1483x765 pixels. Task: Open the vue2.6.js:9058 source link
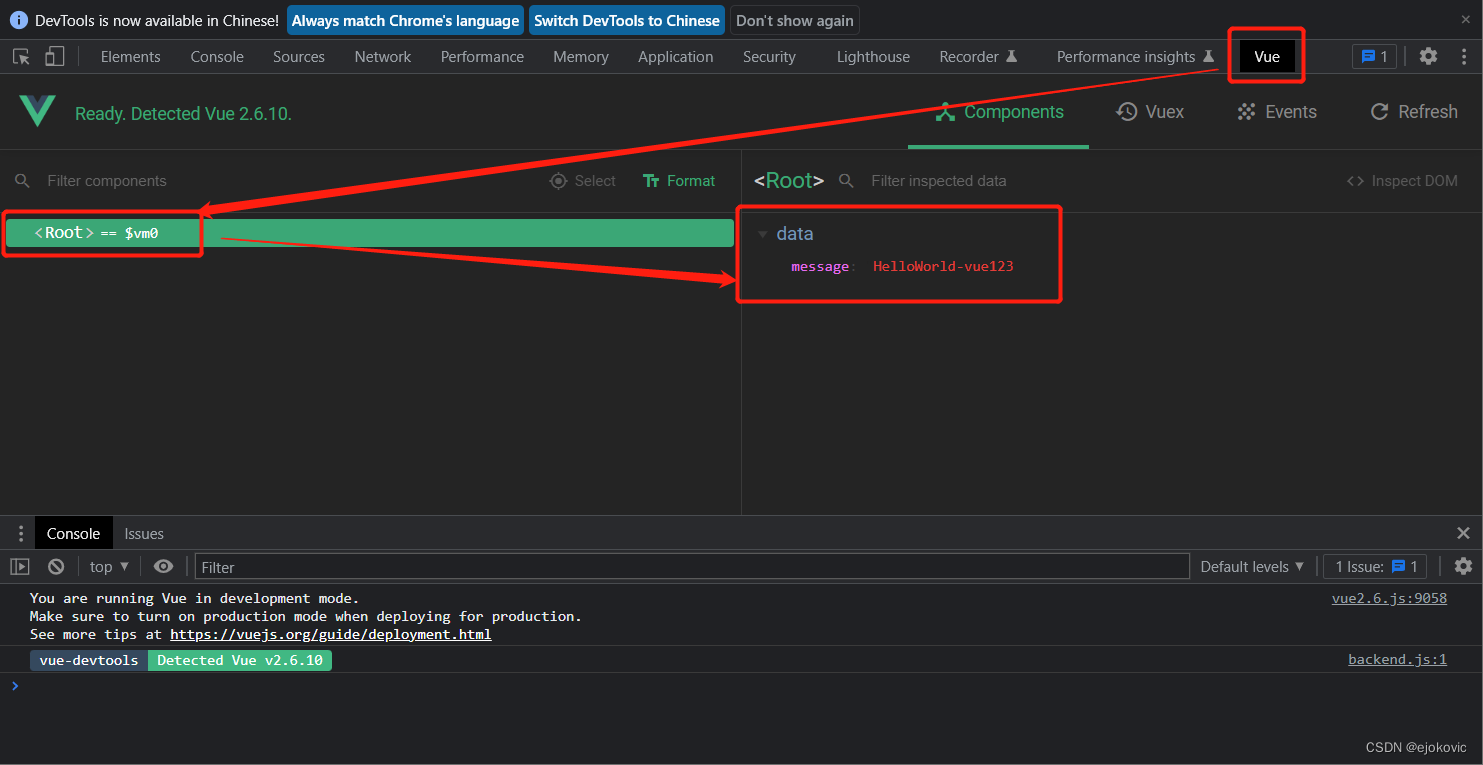tap(1389, 598)
